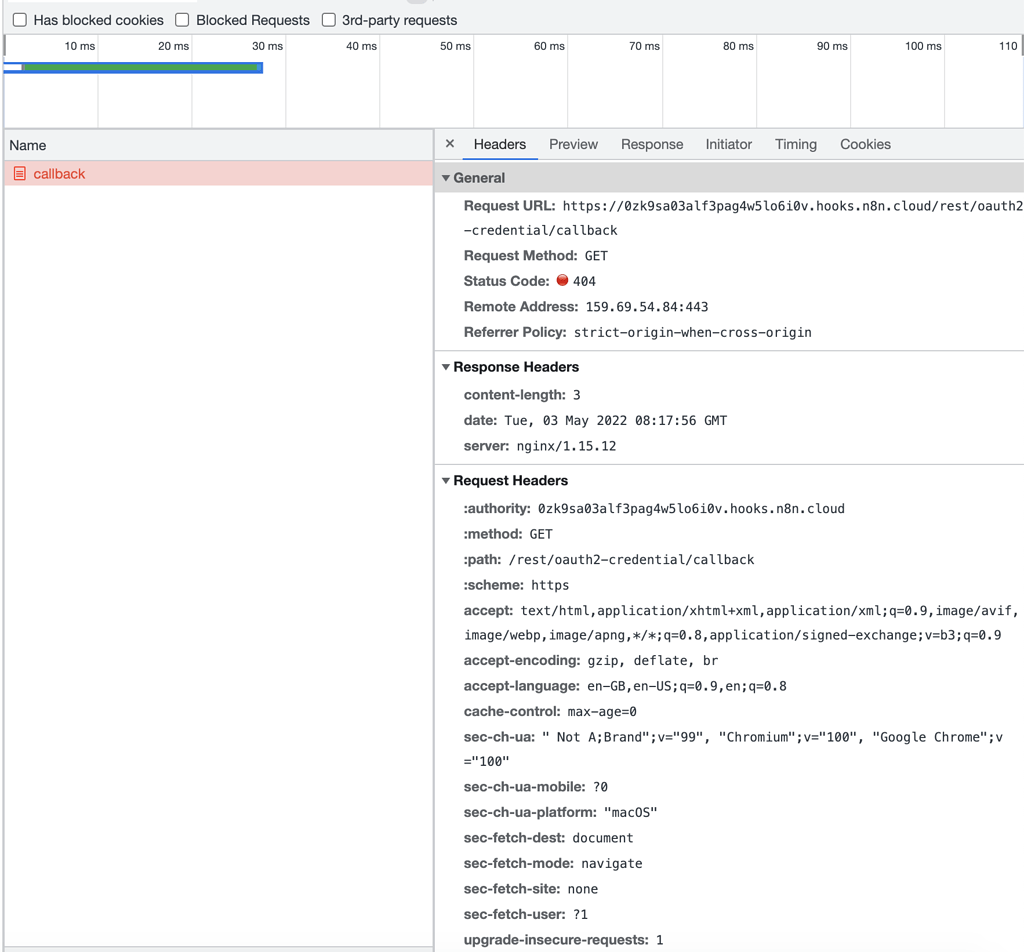Open the Cookies tab
The image size is (1024, 952).
coord(865,144)
